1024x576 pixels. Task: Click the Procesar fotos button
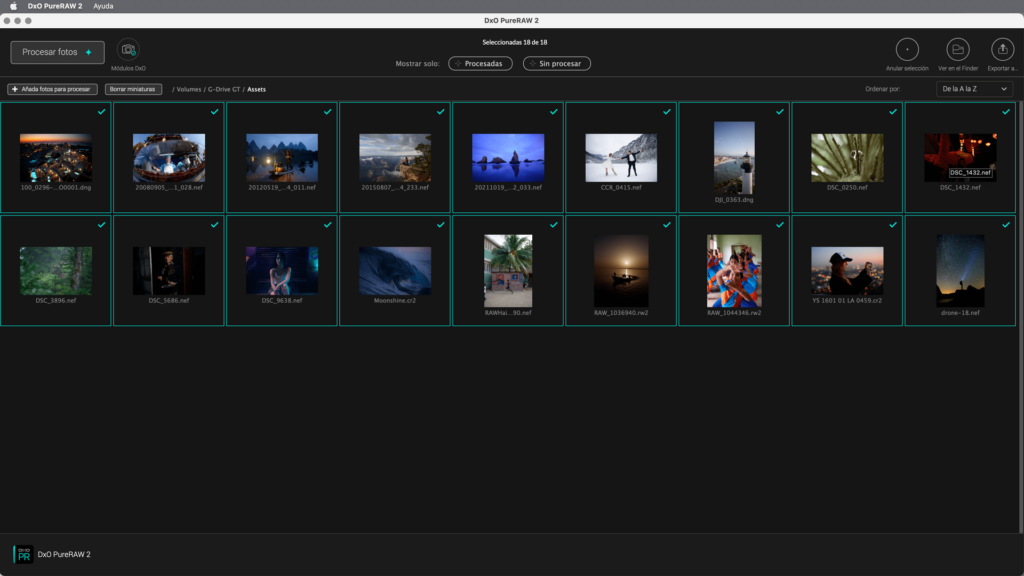point(57,52)
